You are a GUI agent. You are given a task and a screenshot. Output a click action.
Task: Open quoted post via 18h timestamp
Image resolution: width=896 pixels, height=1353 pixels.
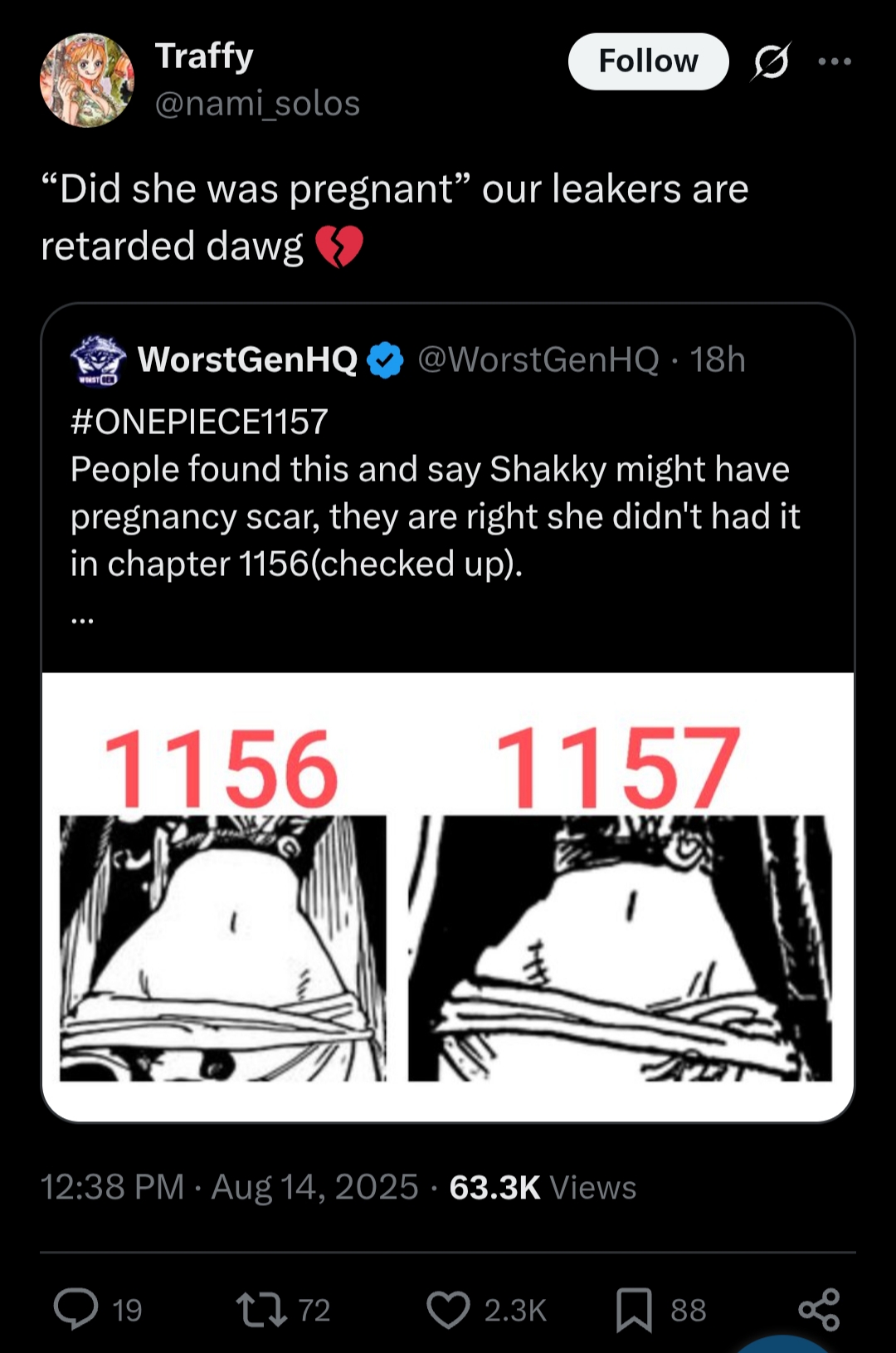click(x=718, y=360)
